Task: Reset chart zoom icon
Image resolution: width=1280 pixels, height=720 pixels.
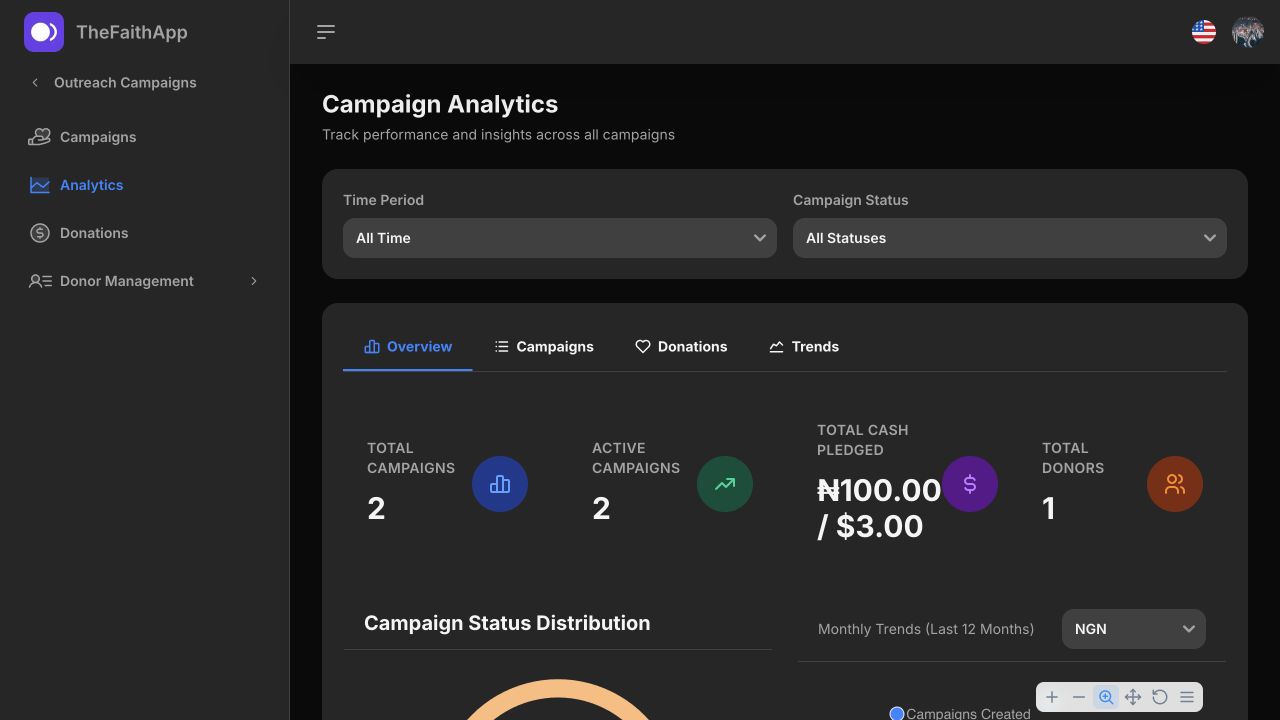Action: point(1160,697)
